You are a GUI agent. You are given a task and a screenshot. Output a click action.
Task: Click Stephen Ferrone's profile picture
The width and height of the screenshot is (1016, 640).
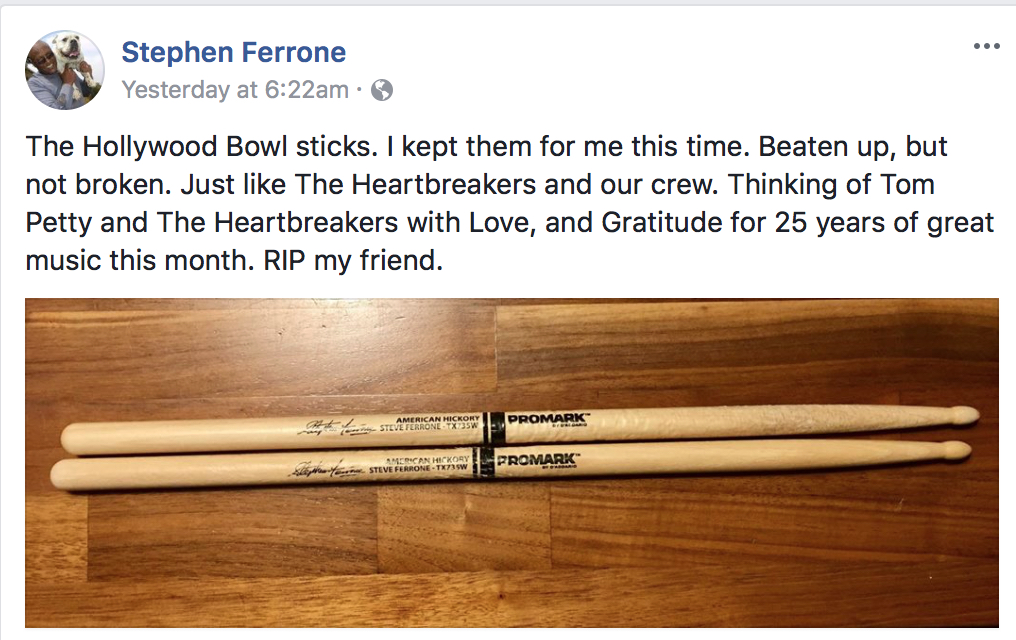tap(65, 69)
